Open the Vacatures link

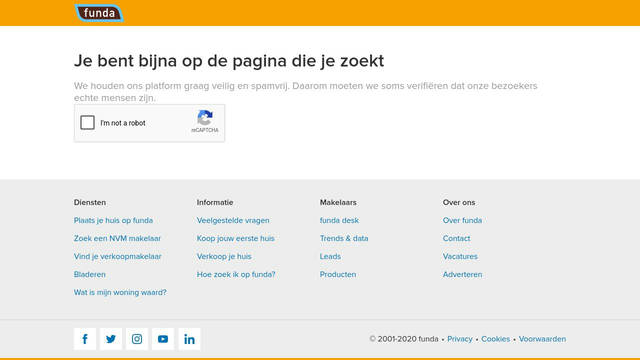460,256
